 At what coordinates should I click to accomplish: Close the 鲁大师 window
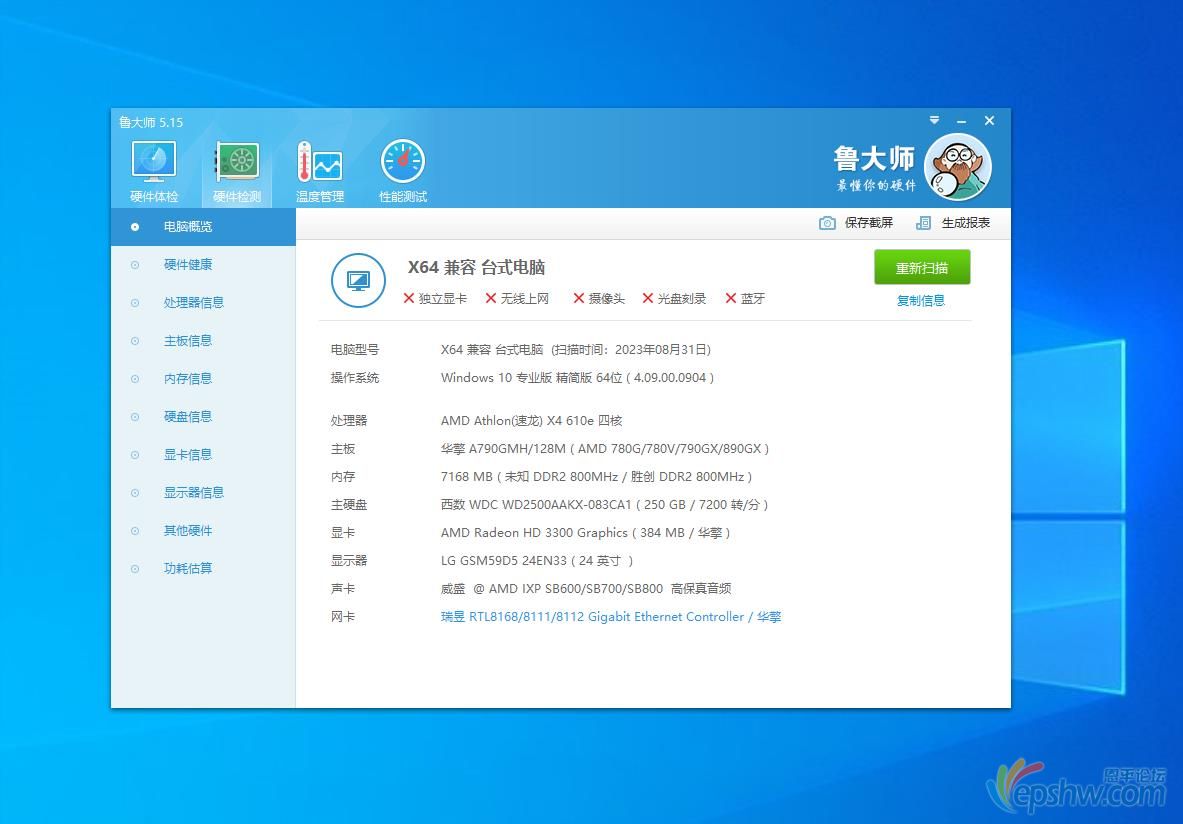coord(989,121)
